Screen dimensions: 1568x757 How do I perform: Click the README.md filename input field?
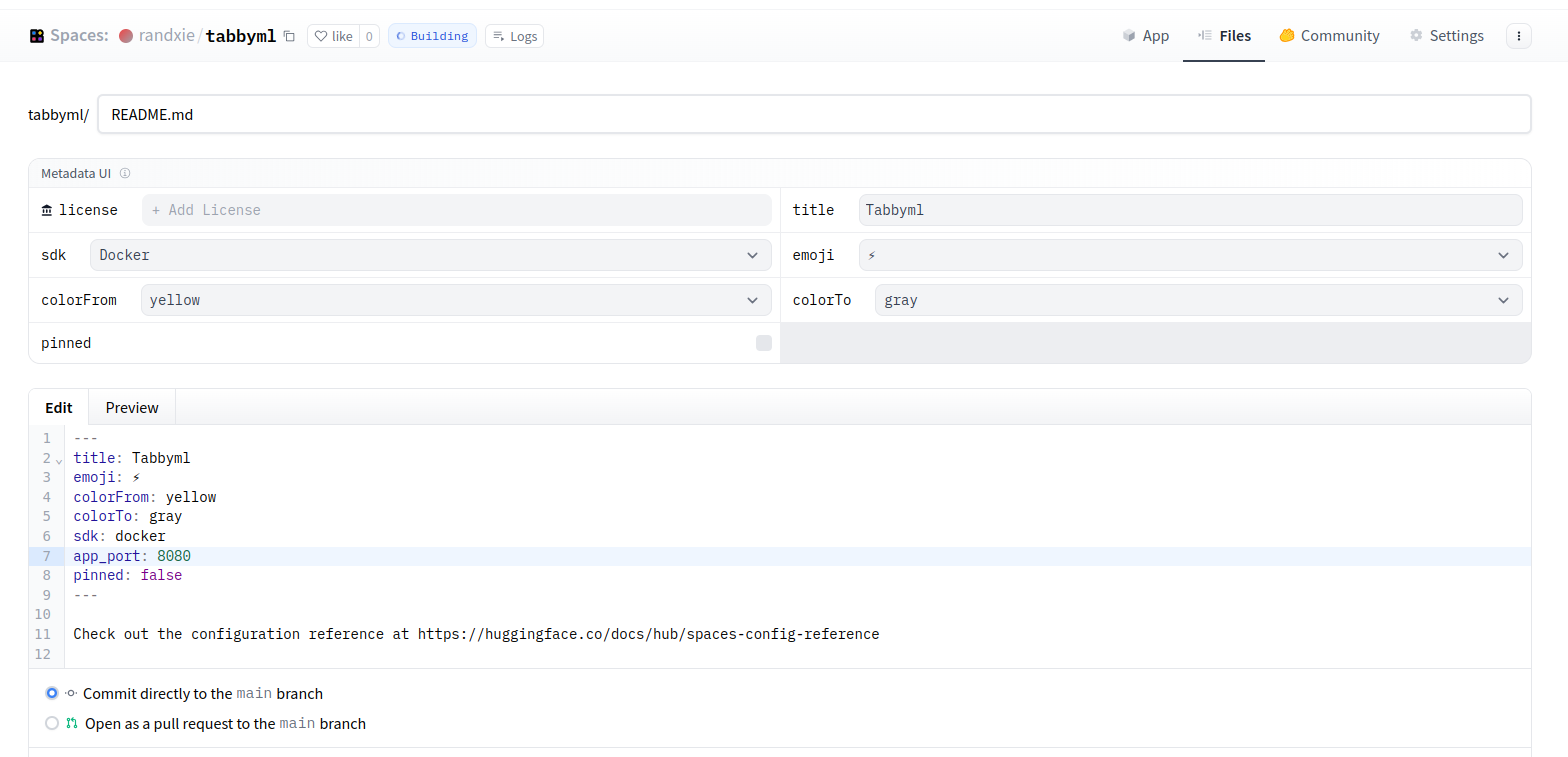[814, 114]
